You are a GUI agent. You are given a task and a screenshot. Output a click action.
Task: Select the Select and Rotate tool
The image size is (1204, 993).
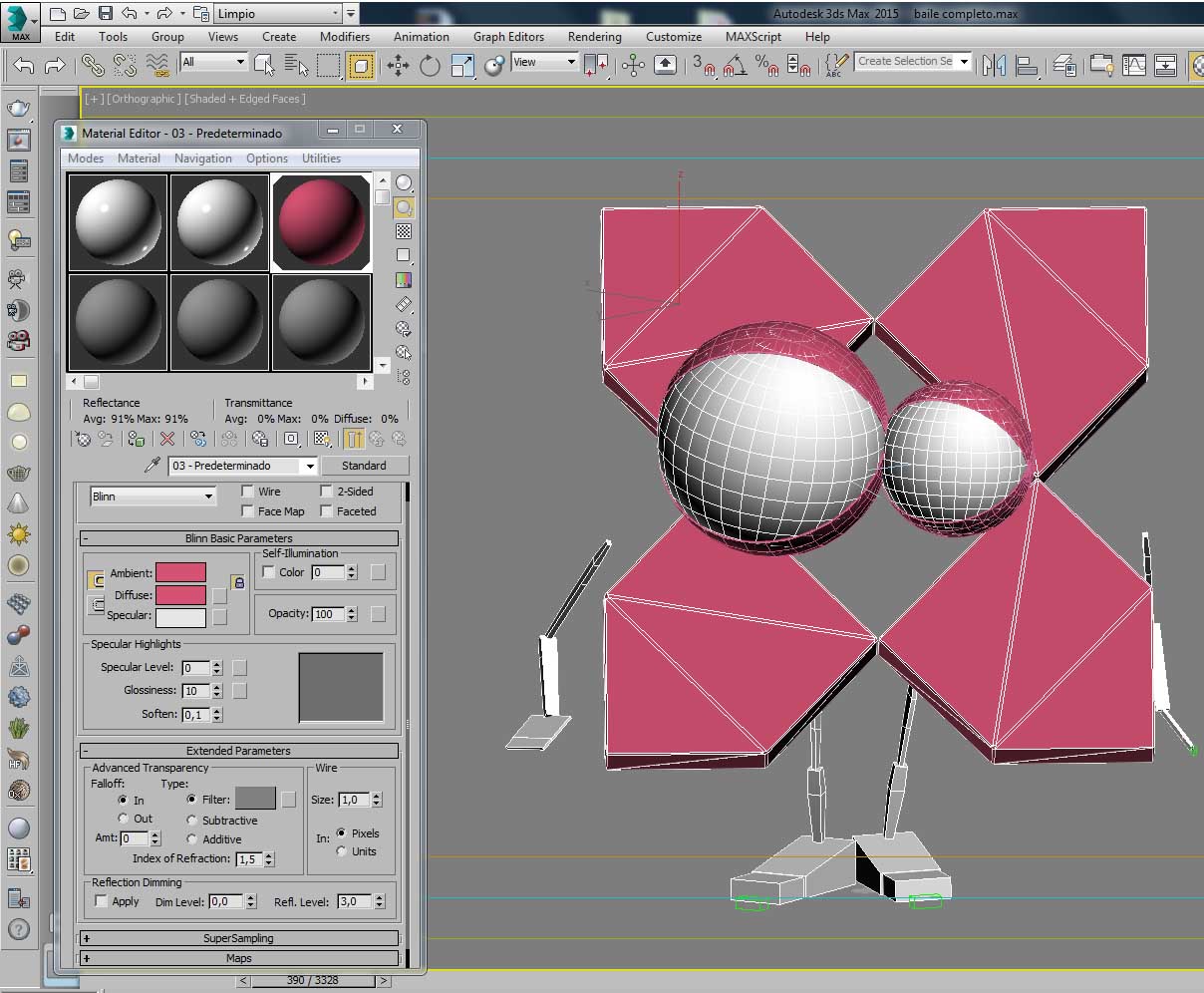[430, 66]
